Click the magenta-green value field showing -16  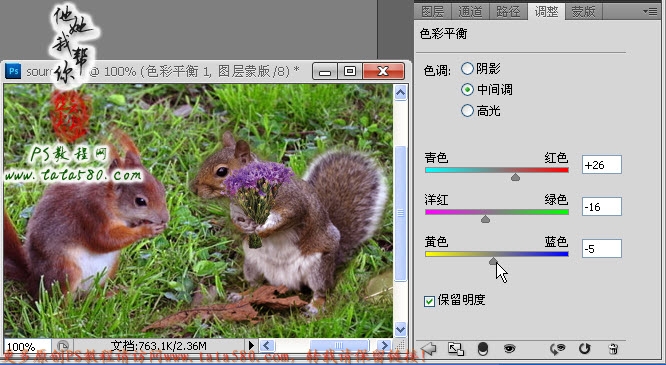pos(601,207)
